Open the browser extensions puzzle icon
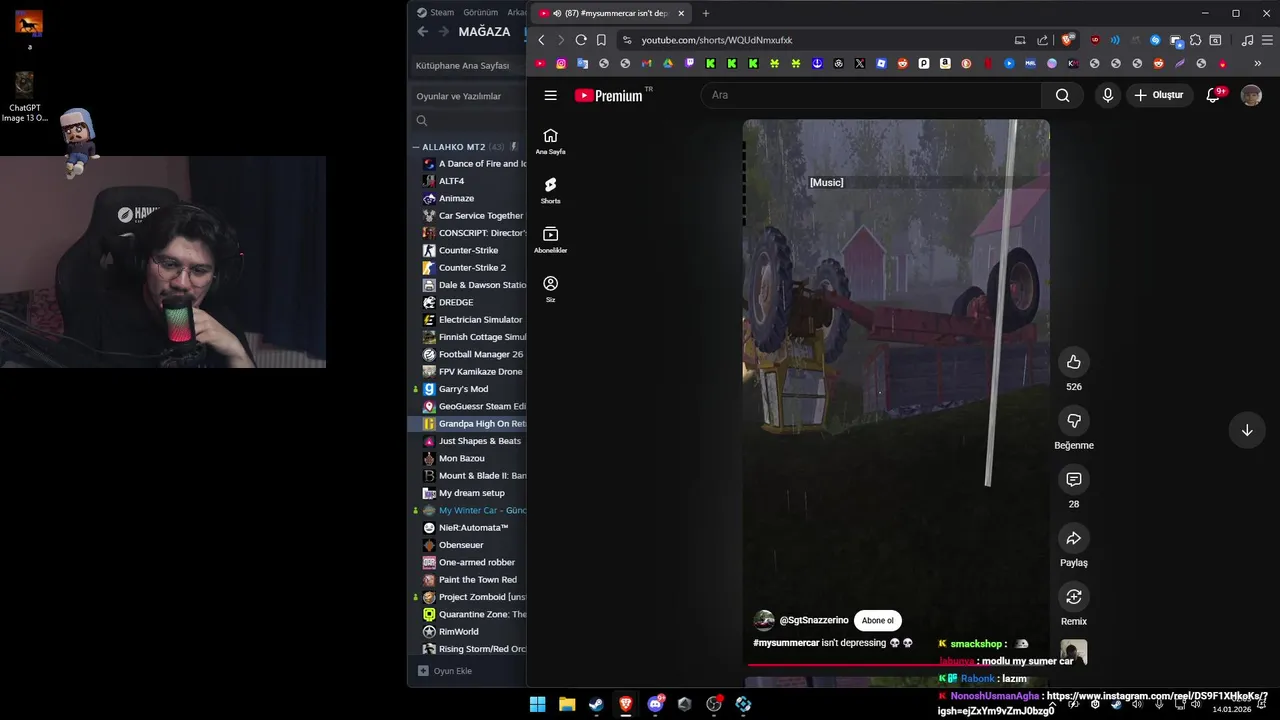The width and height of the screenshot is (1280, 720). point(1195,40)
